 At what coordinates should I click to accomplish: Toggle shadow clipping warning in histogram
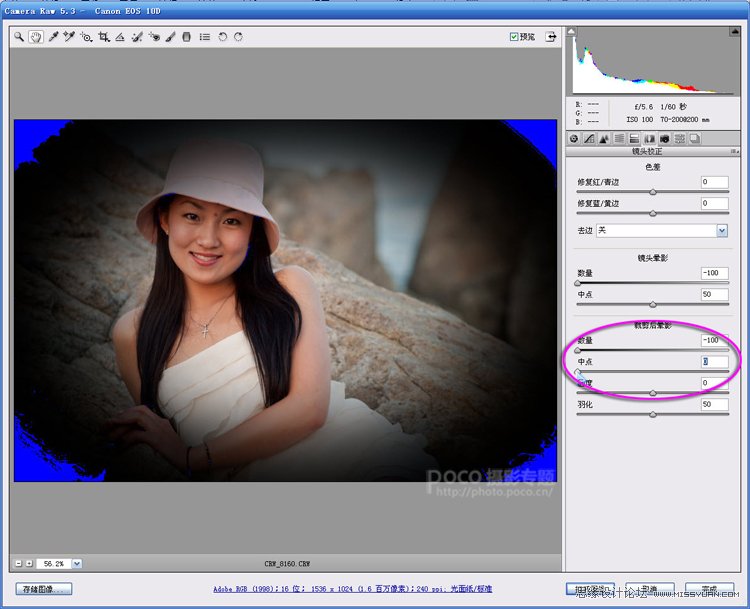click(x=571, y=32)
